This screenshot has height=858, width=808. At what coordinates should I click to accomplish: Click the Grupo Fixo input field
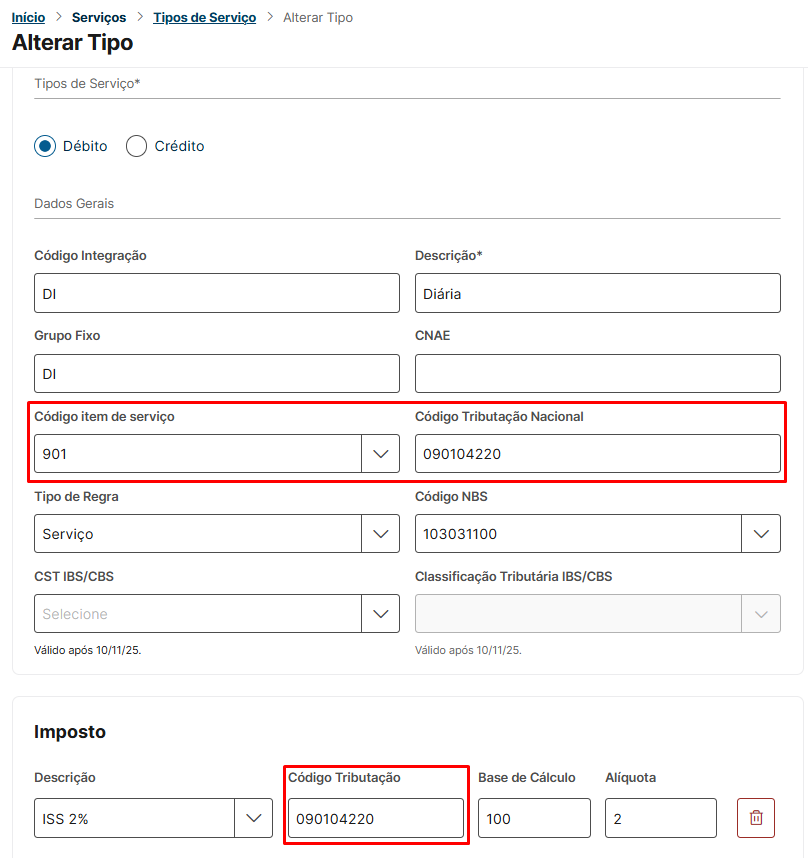pyautogui.click(x=216, y=374)
